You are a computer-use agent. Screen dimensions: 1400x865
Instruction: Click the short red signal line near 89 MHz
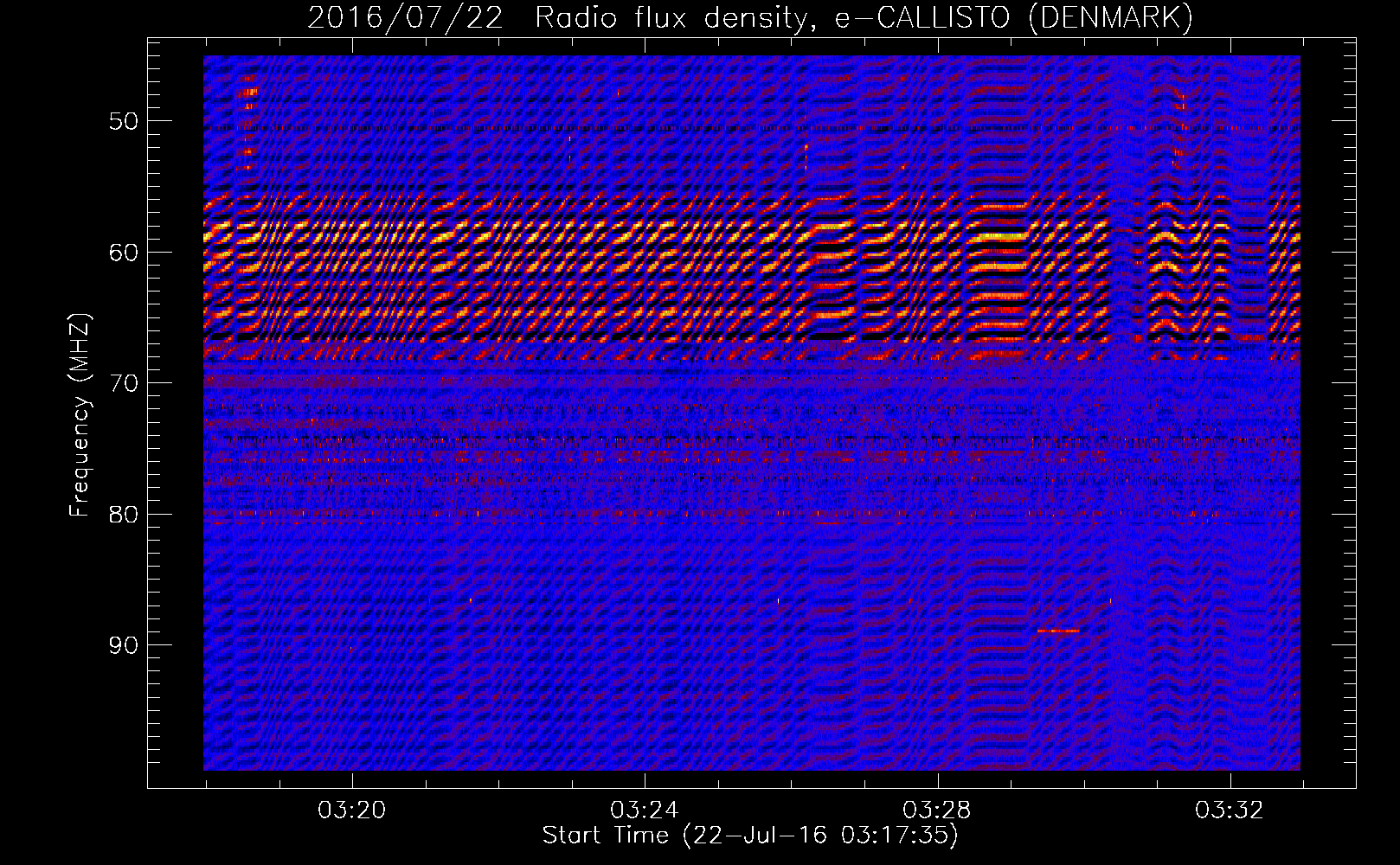[x=1058, y=631]
